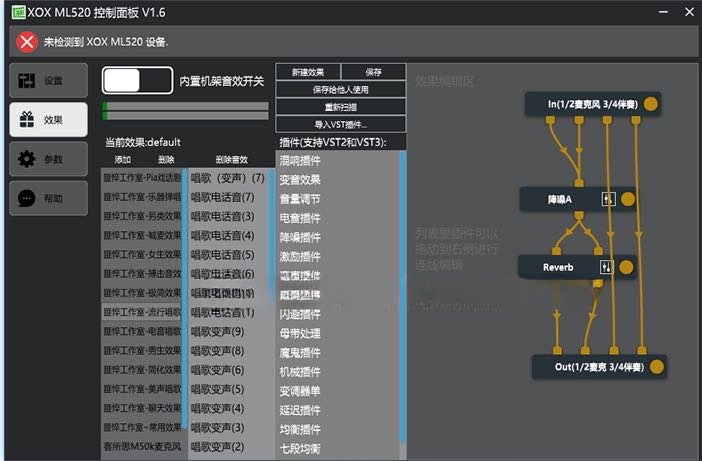The width and height of the screenshot is (702, 461).
Task: Select 音量调节 in the plugin list
Action: click(338, 199)
